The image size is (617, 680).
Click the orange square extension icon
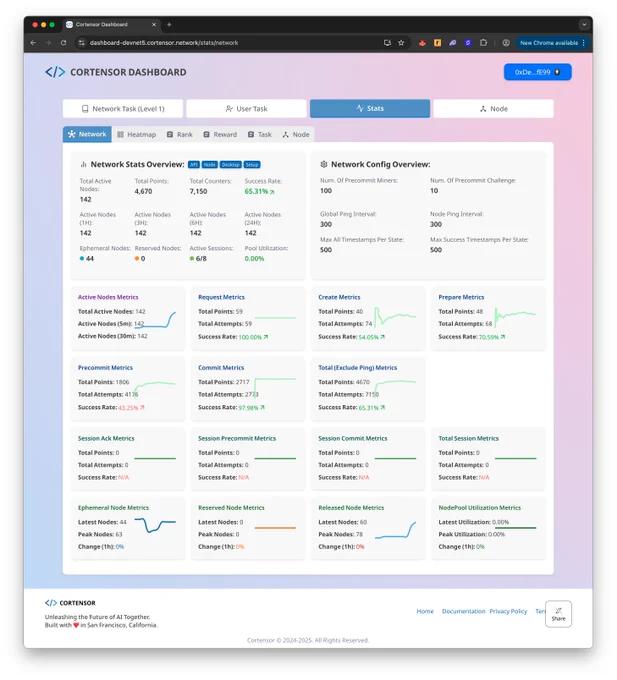click(x=437, y=42)
